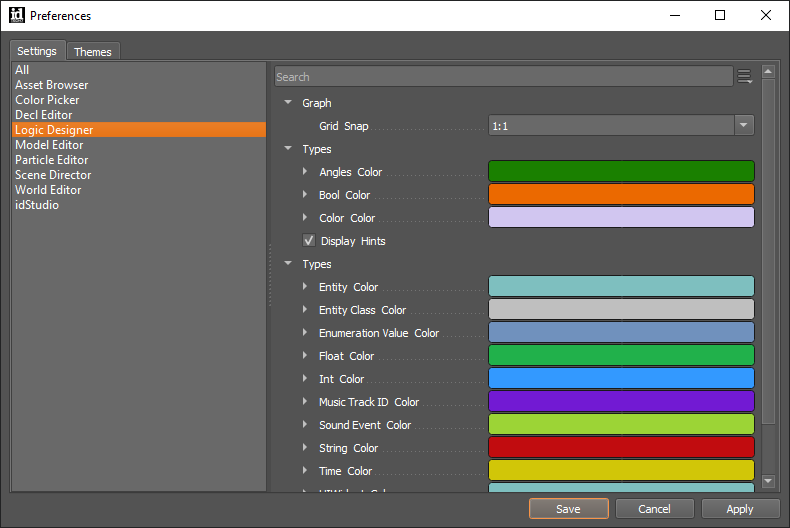Screen dimensions: 790x528
Task: Click into the Search field
Action: coord(504,77)
